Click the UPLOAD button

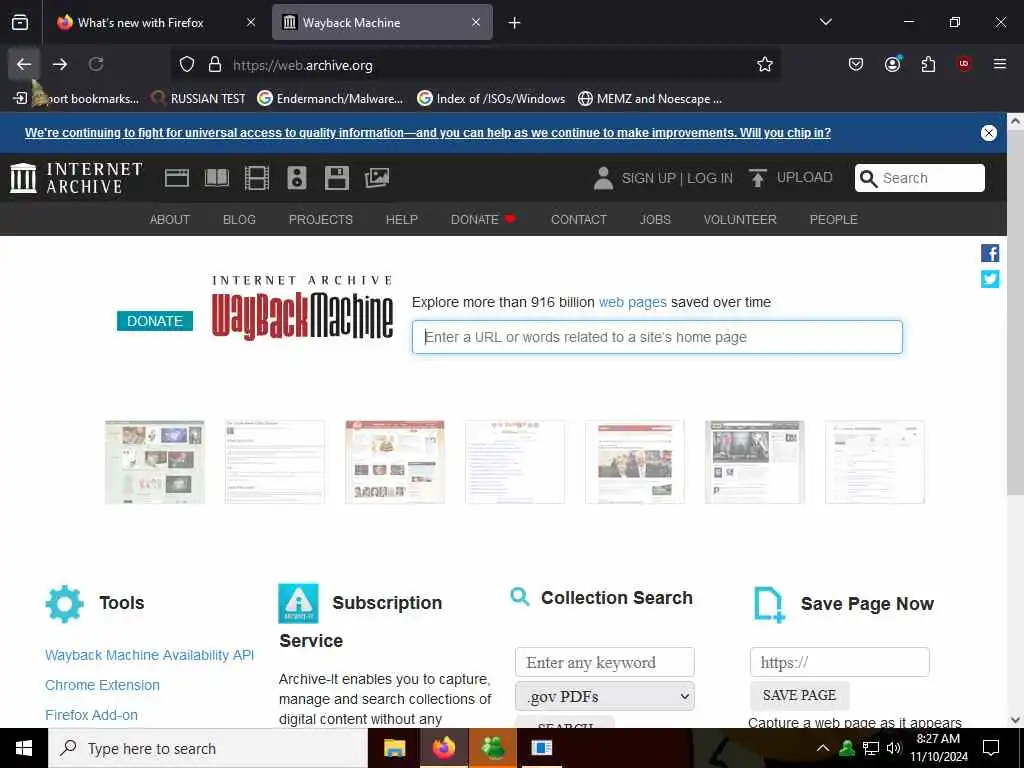(x=790, y=178)
